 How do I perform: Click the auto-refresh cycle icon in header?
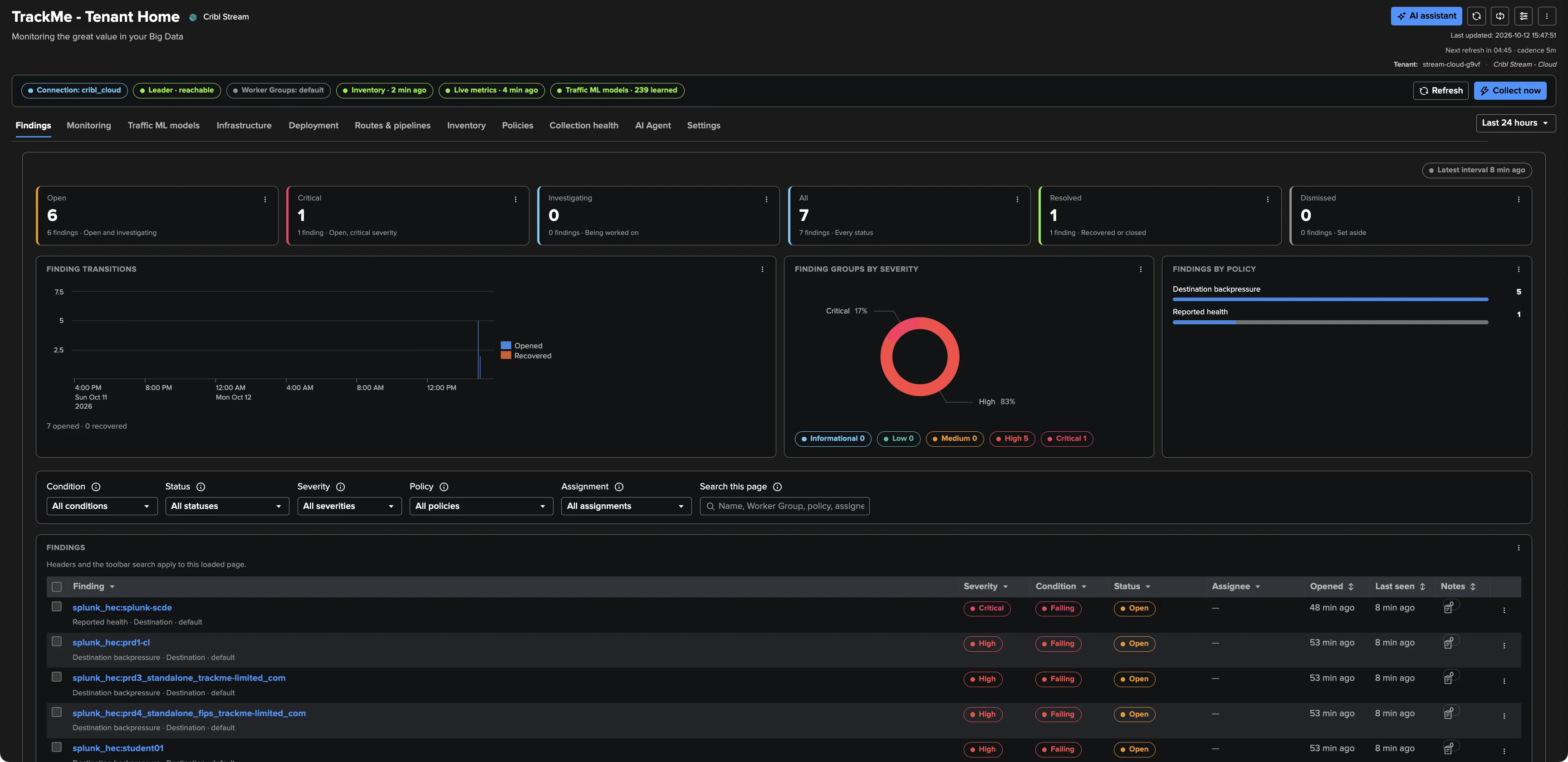tap(1500, 16)
